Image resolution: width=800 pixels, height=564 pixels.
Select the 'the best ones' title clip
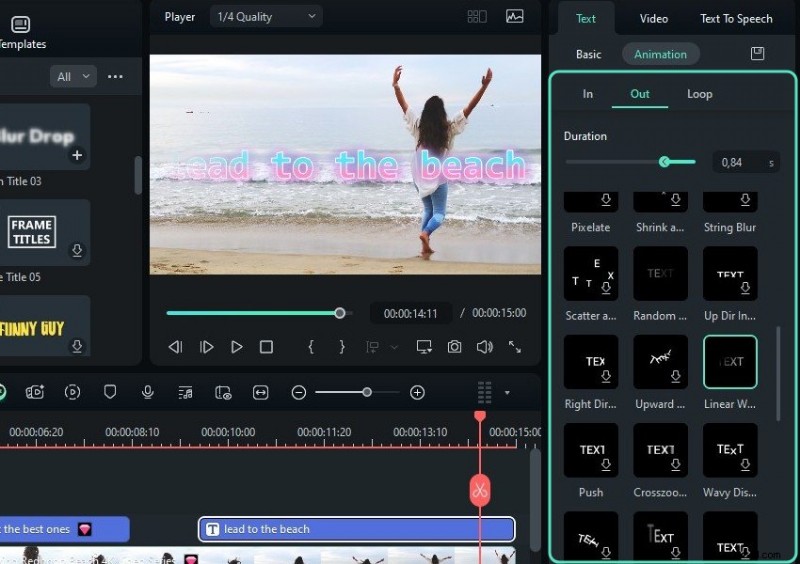[x=64, y=529]
